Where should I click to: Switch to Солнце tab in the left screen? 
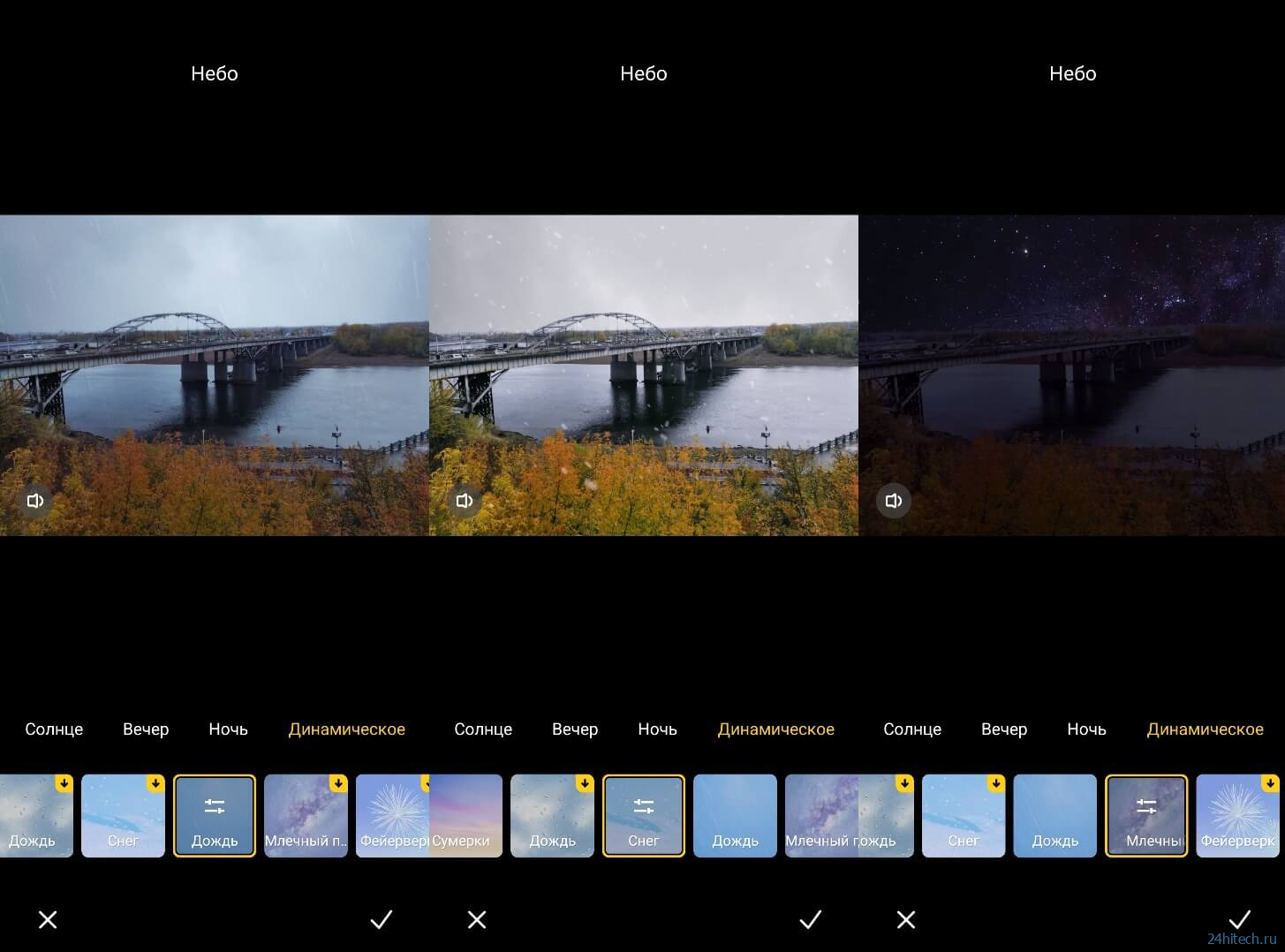(x=54, y=729)
